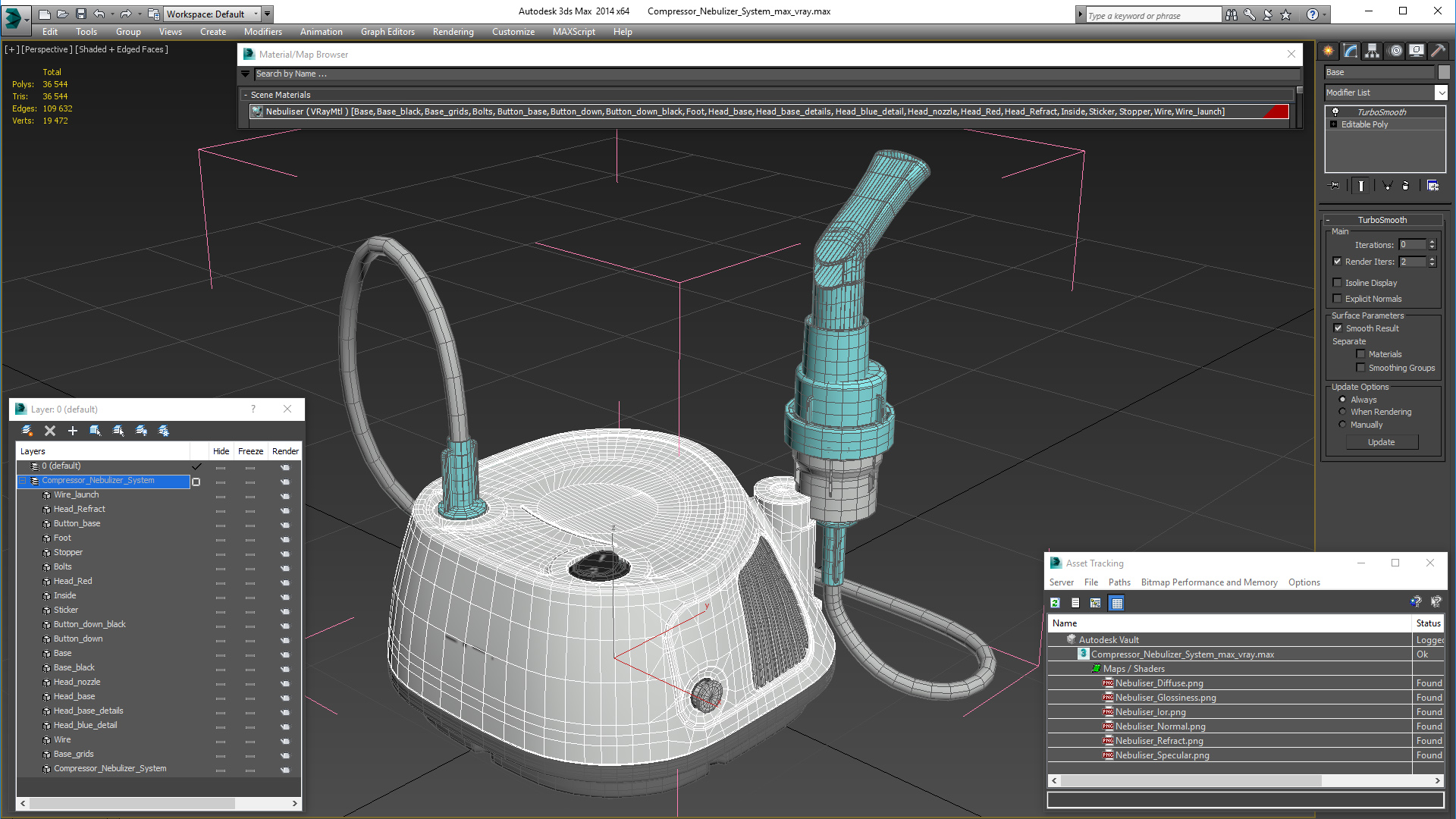Open the quick access toolbar customize arrow
The height and width of the screenshot is (819, 1456).
268,14
